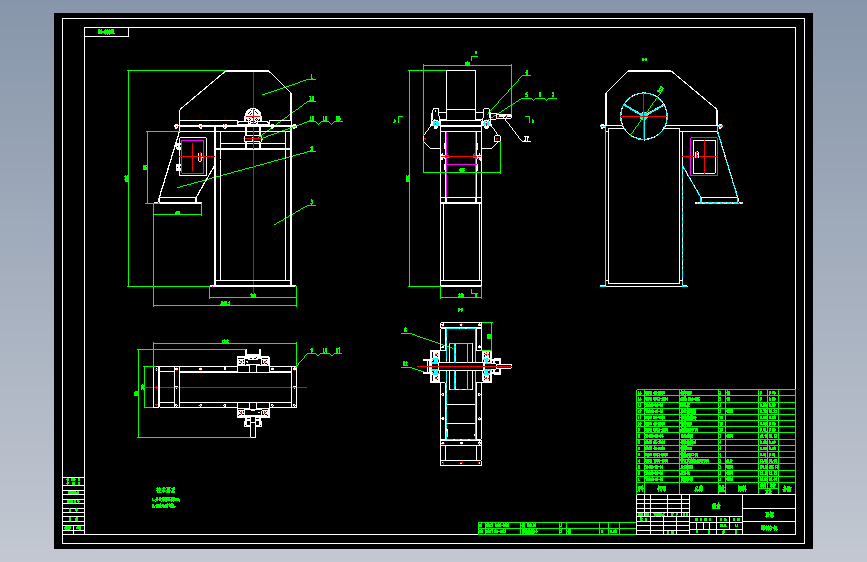Select the red shaft in bottom section view
The image size is (867, 562).
click(x=464, y=366)
